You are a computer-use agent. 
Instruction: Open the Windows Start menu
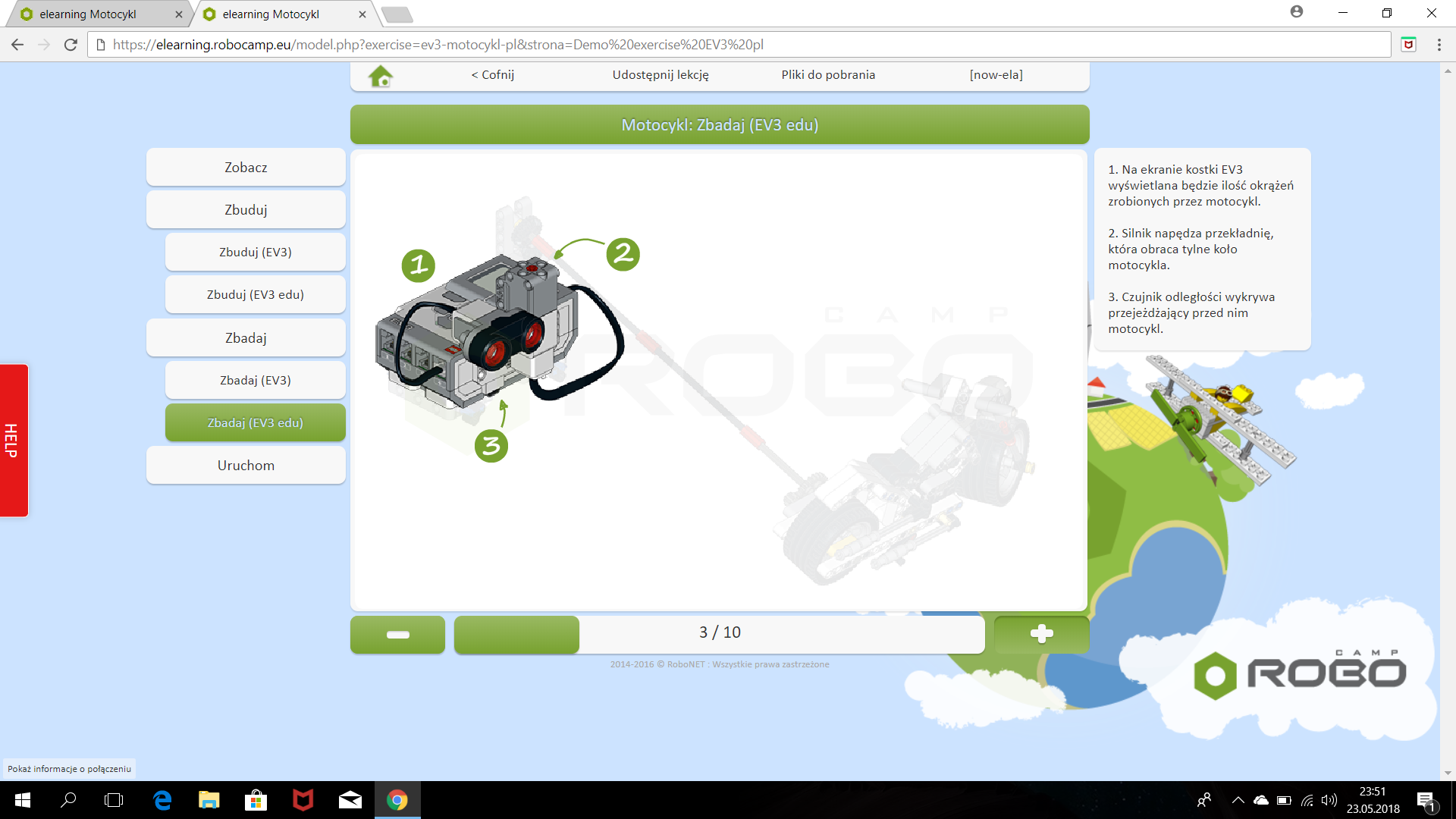click(x=22, y=800)
